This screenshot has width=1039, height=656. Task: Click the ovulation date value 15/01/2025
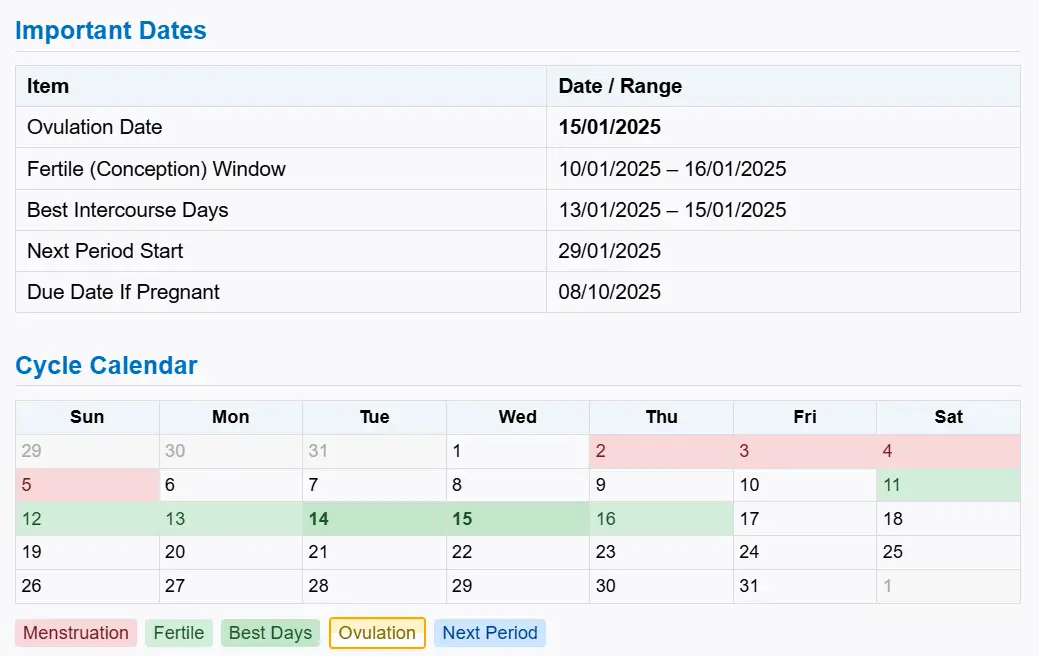[x=610, y=127]
